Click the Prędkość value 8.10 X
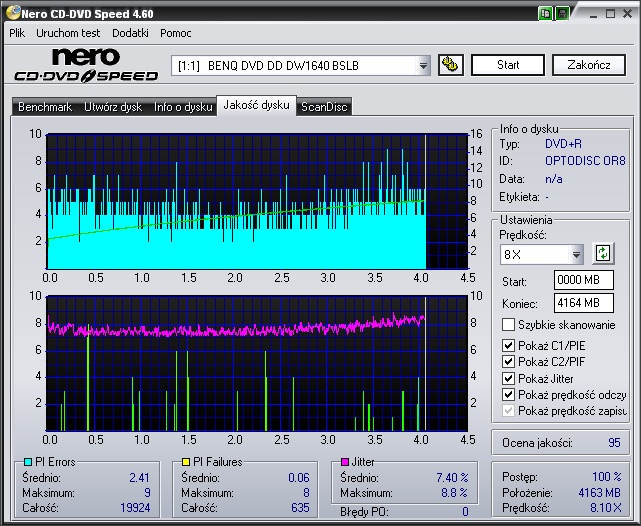Viewport: 641px width, 526px height. click(605, 508)
